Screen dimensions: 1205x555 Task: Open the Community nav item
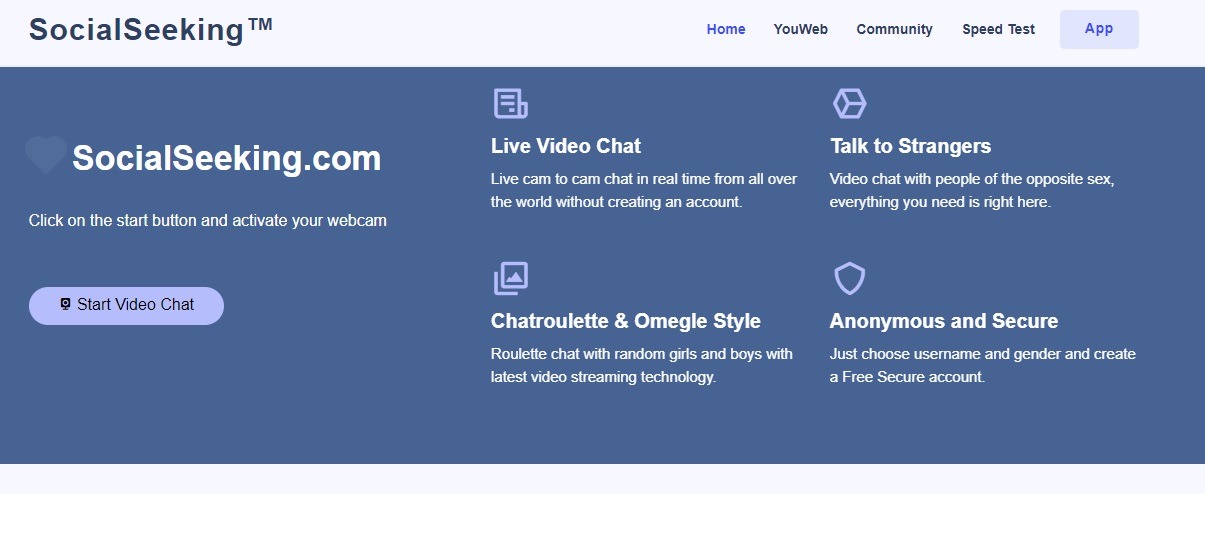tap(894, 29)
